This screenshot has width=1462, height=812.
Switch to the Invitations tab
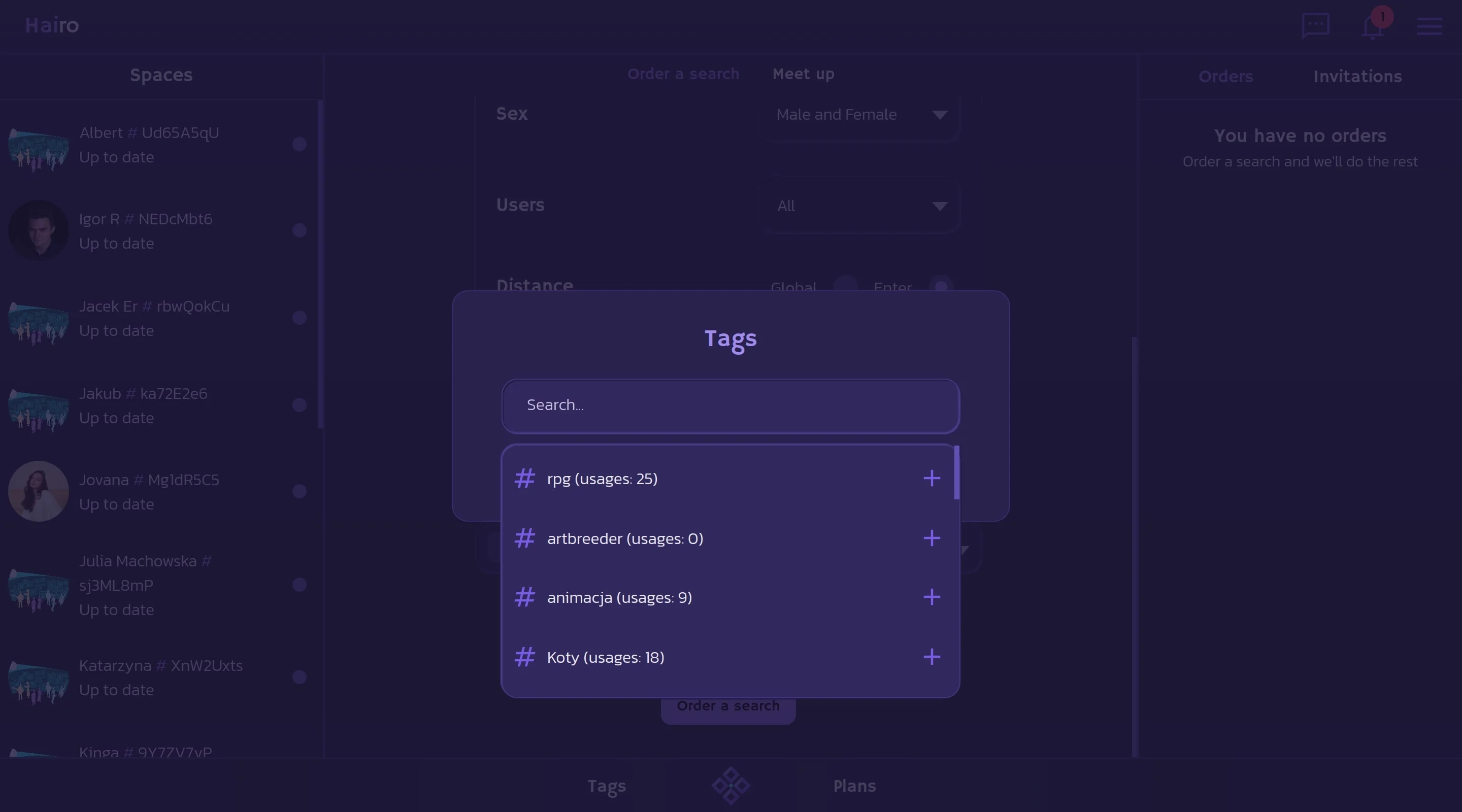pos(1357,77)
